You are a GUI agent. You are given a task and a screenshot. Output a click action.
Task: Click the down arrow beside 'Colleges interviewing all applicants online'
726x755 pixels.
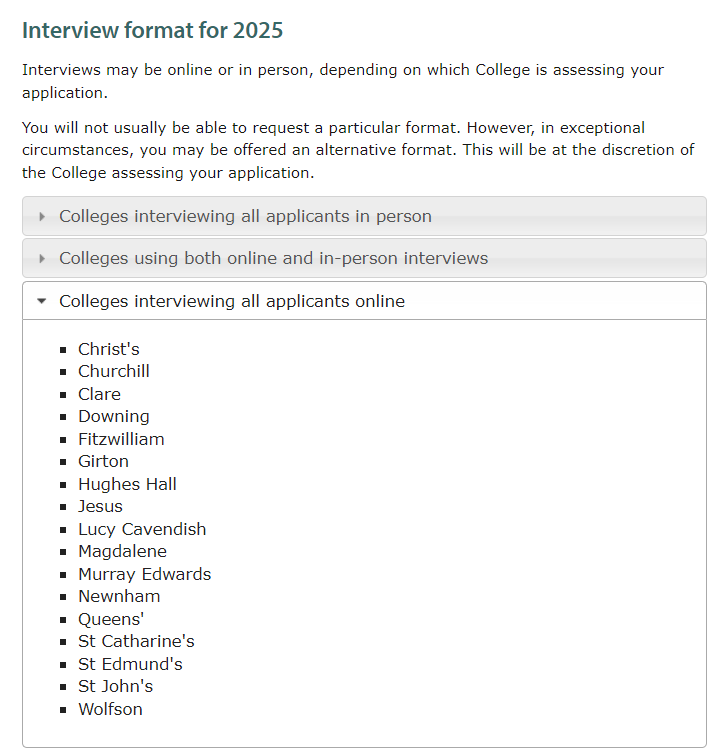click(41, 301)
